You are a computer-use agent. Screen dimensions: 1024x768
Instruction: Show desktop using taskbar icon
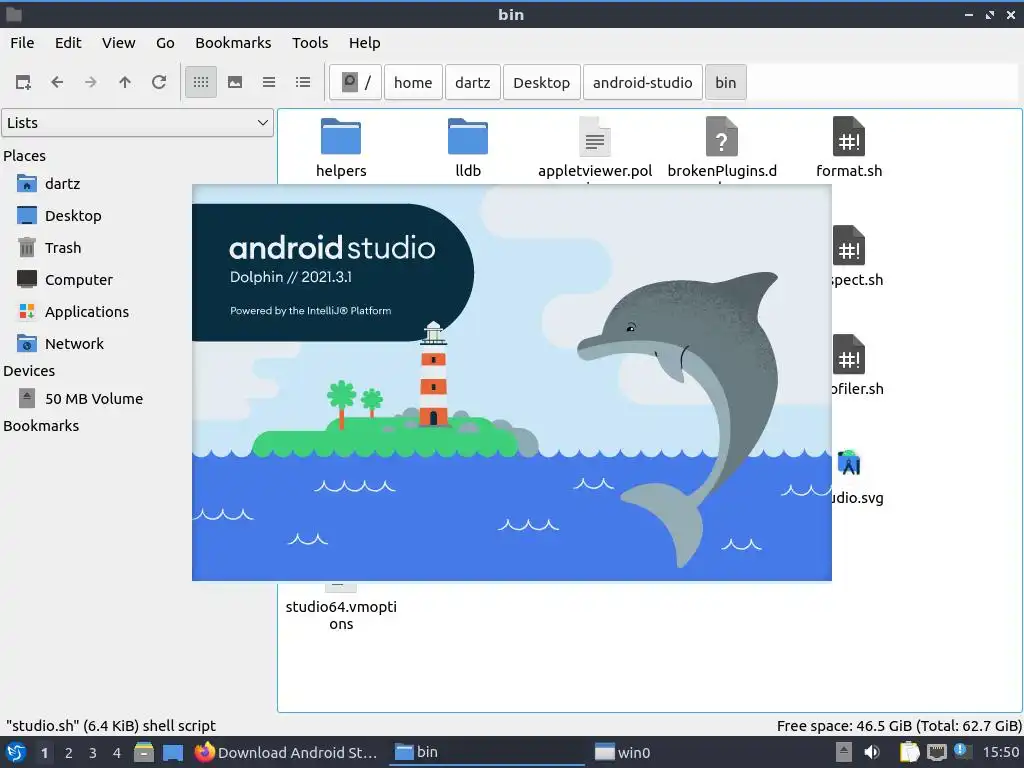173,753
